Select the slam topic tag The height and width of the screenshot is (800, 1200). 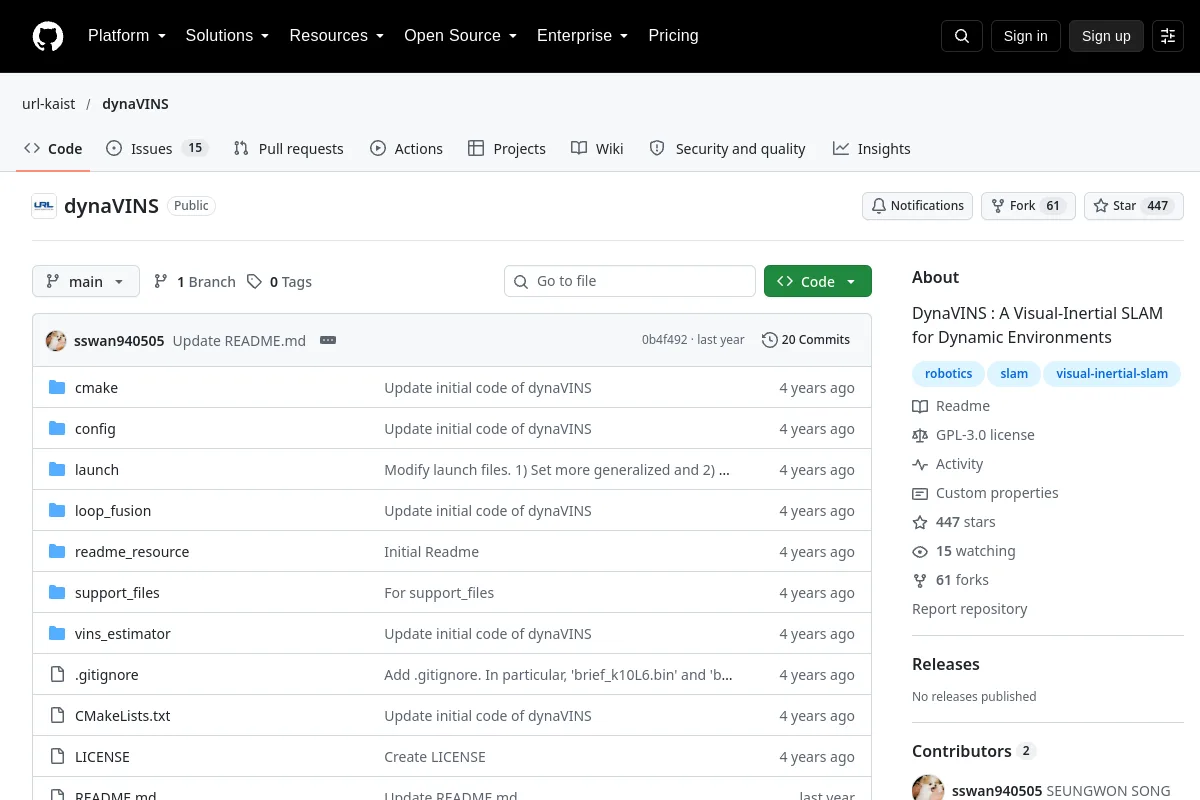coord(1014,374)
